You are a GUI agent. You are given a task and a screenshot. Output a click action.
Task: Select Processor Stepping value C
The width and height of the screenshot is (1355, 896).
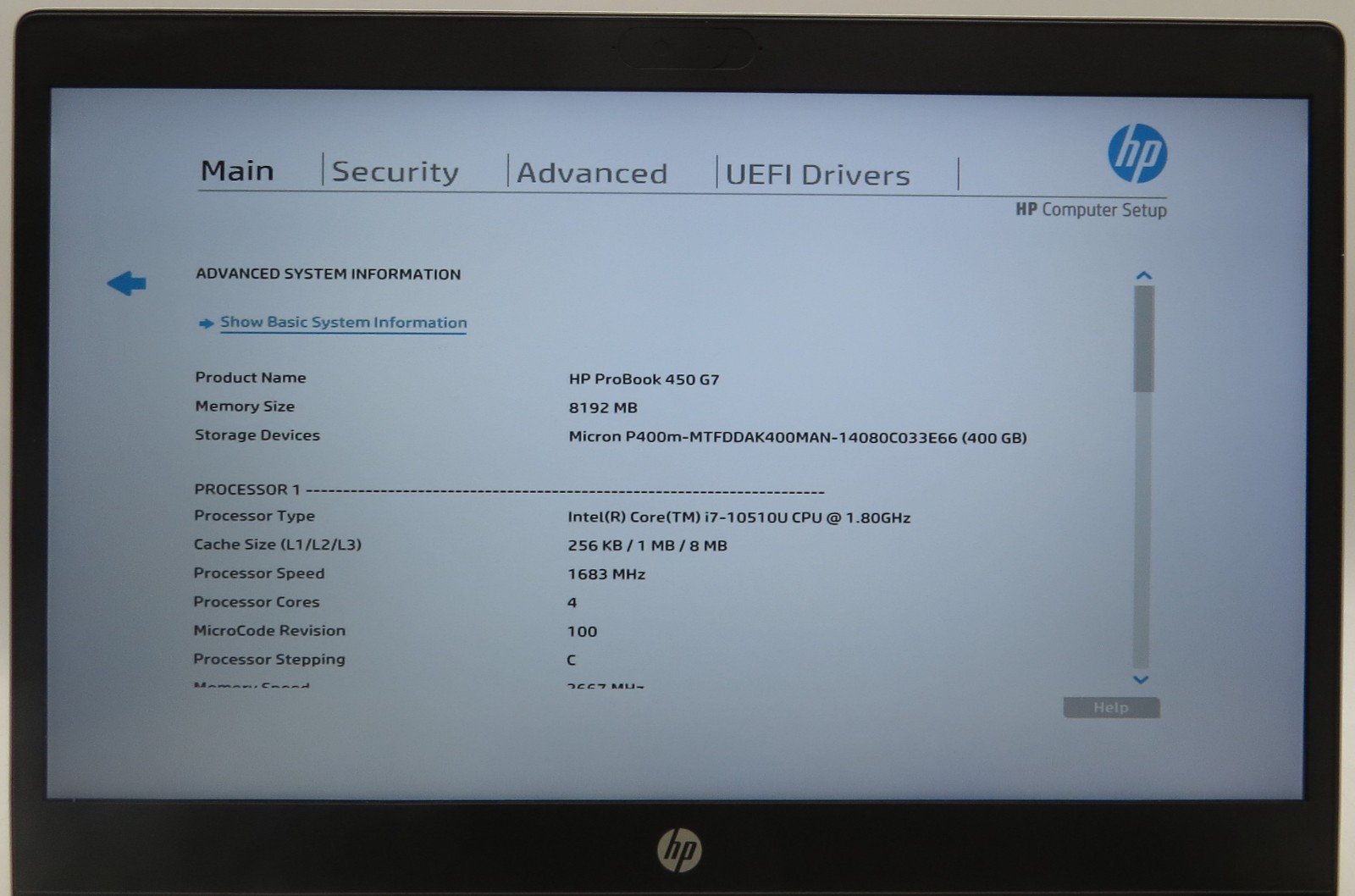572,660
